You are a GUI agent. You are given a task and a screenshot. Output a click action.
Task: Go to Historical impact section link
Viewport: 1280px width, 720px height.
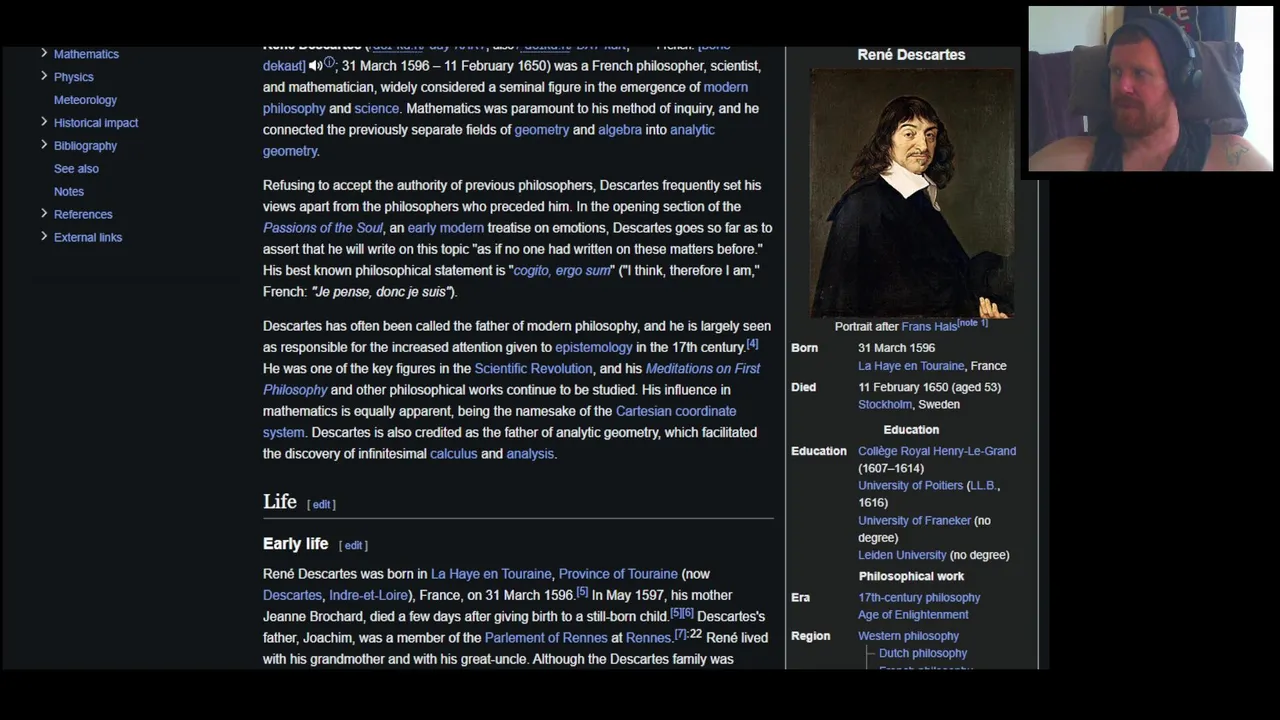pos(96,123)
